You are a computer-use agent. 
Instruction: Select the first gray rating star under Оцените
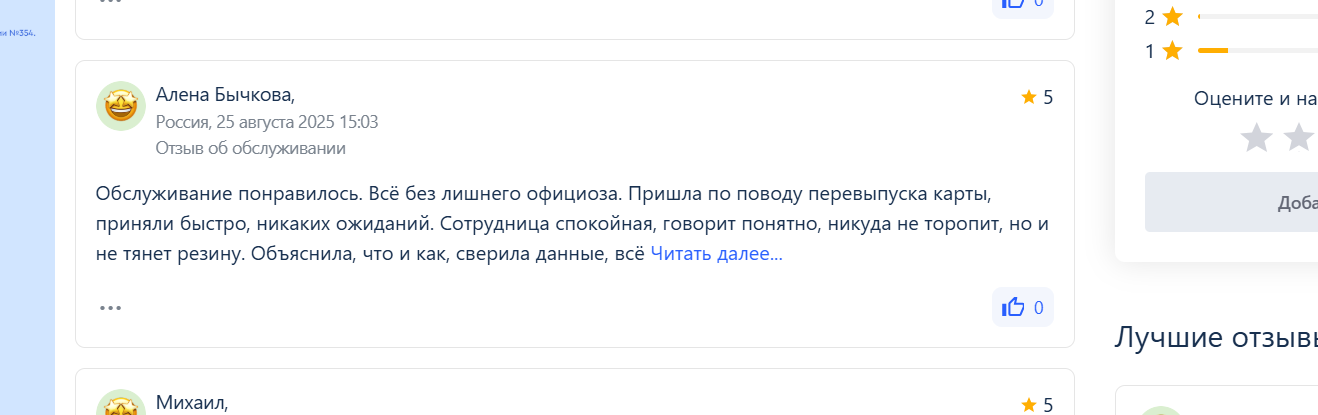[1255, 137]
